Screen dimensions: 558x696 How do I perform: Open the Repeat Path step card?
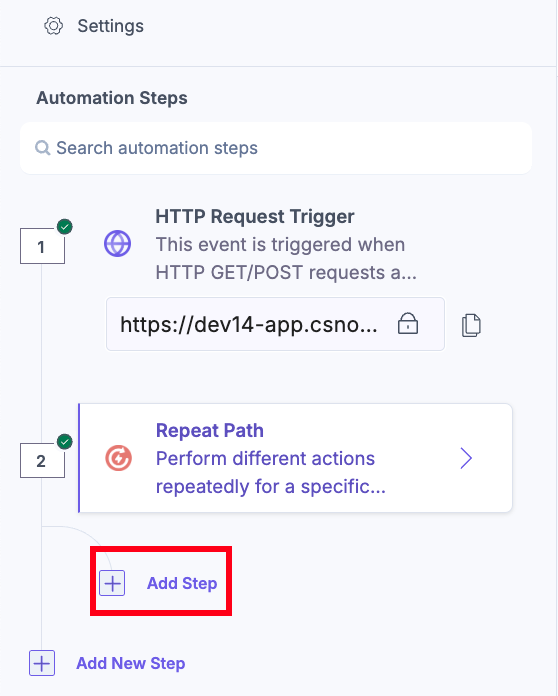pyautogui.click(x=295, y=458)
